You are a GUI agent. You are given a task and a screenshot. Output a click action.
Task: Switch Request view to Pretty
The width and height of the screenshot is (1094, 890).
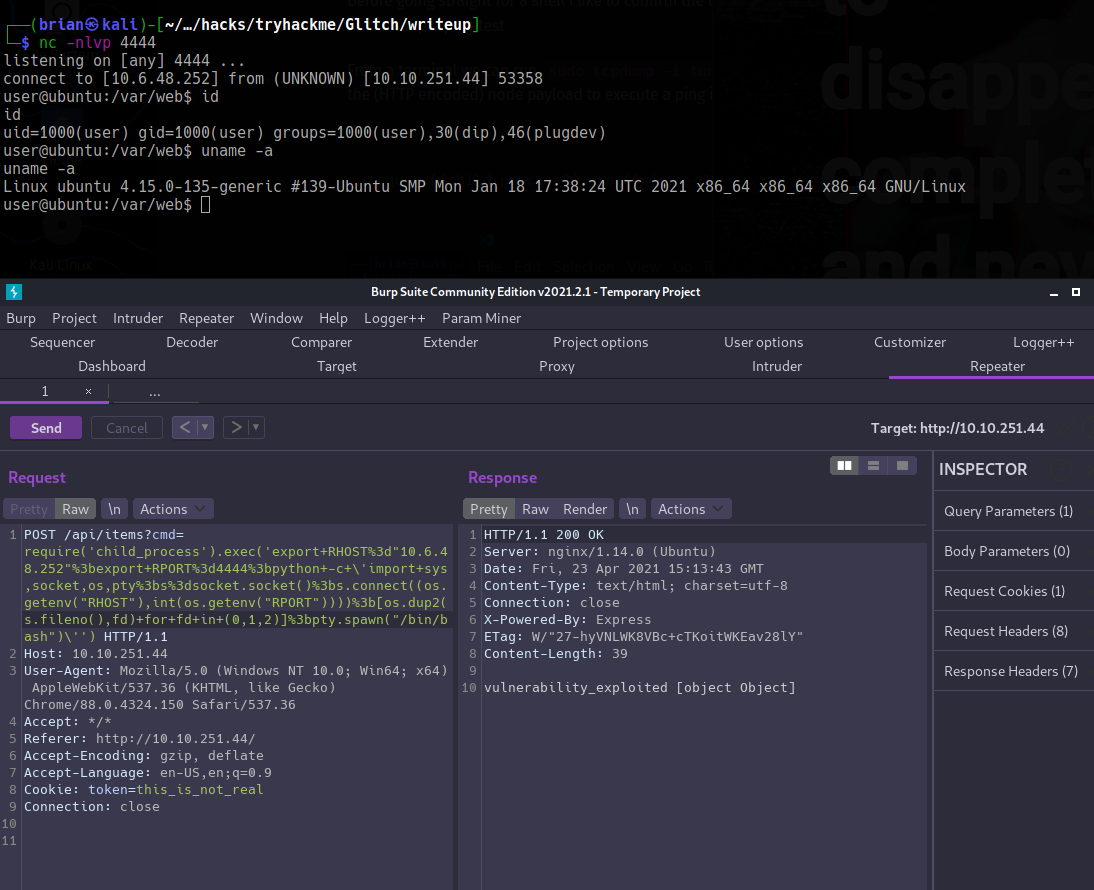tap(29, 509)
